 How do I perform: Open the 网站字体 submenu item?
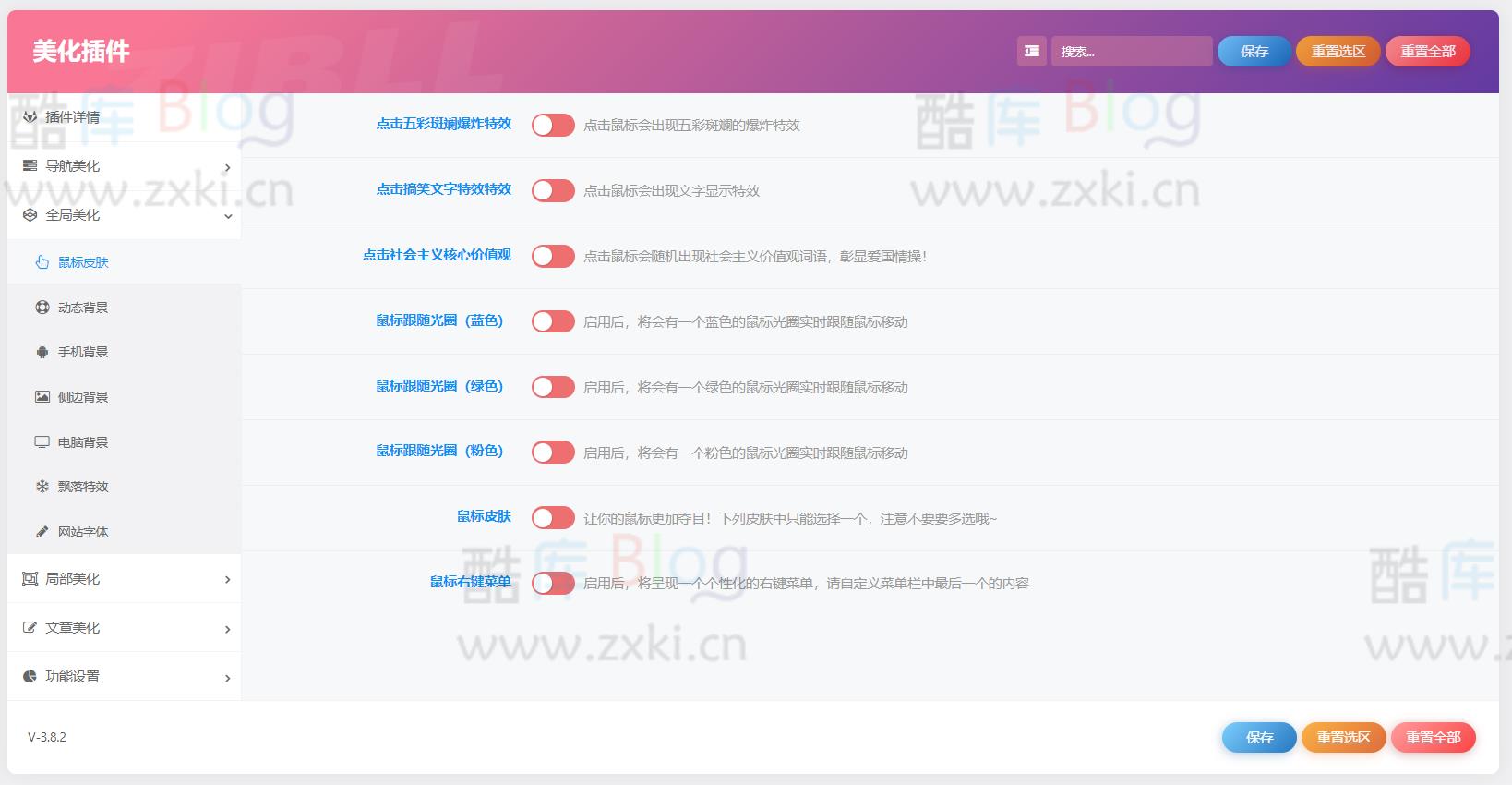(124, 532)
